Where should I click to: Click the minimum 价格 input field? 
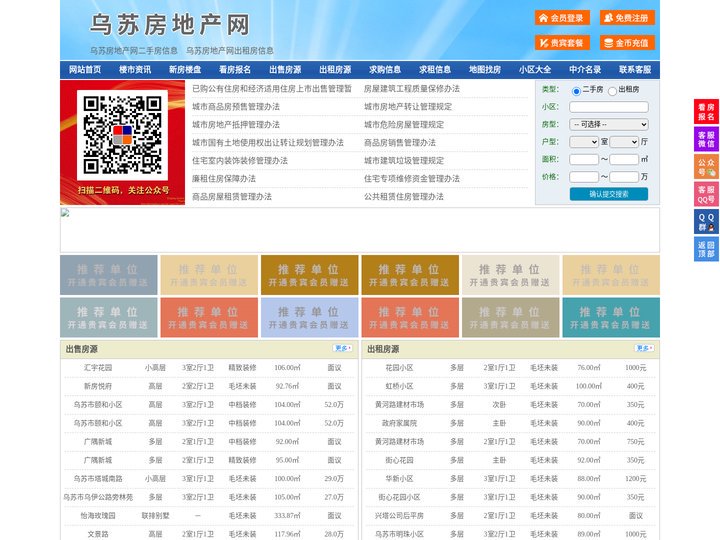click(584, 177)
